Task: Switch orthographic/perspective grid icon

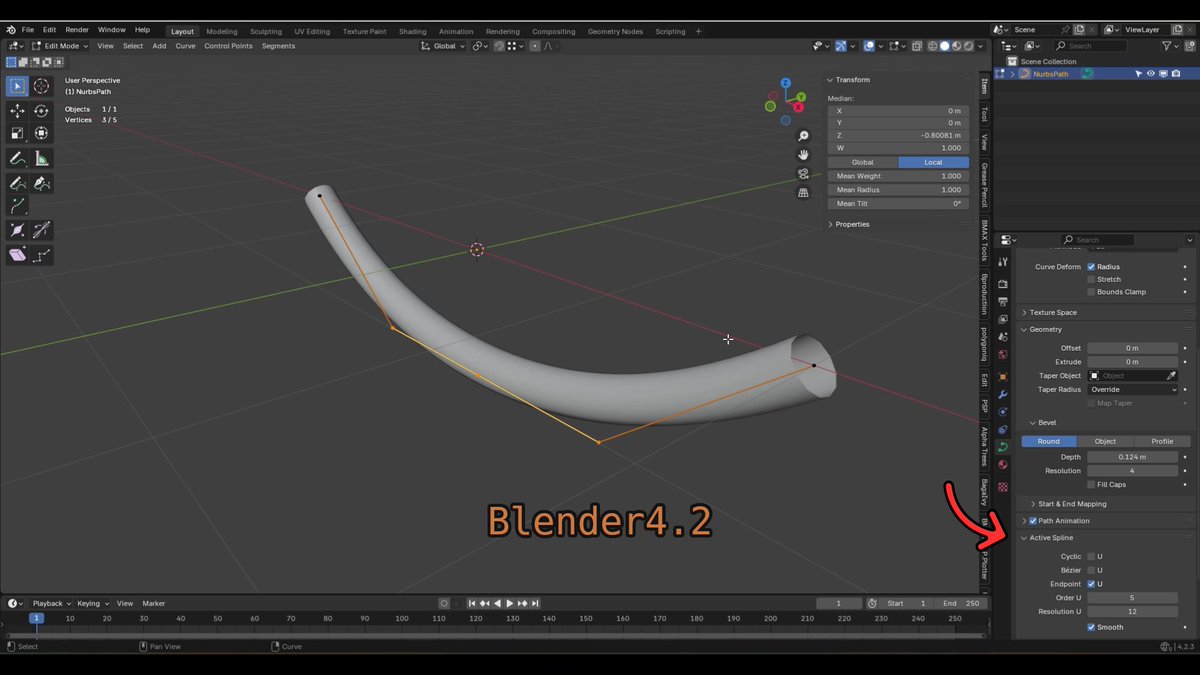Action: 803,193
